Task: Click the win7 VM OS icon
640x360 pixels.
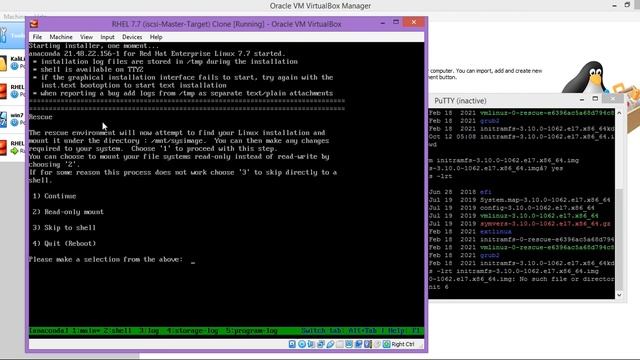Action: 3,119
